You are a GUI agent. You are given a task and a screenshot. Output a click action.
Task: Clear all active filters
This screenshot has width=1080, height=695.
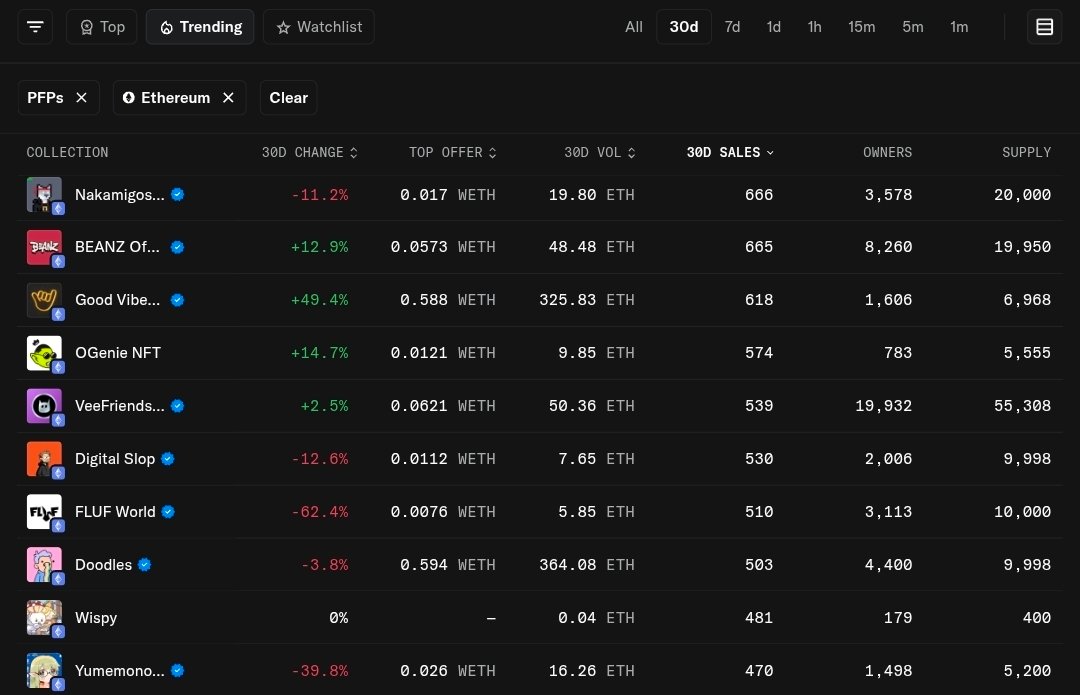pyautogui.click(x=288, y=98)
